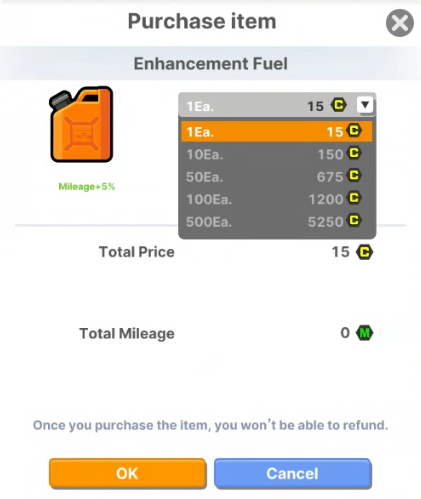421x499 pixels.
Task: Click the green mileage M icon
Action: click(364, 333)
